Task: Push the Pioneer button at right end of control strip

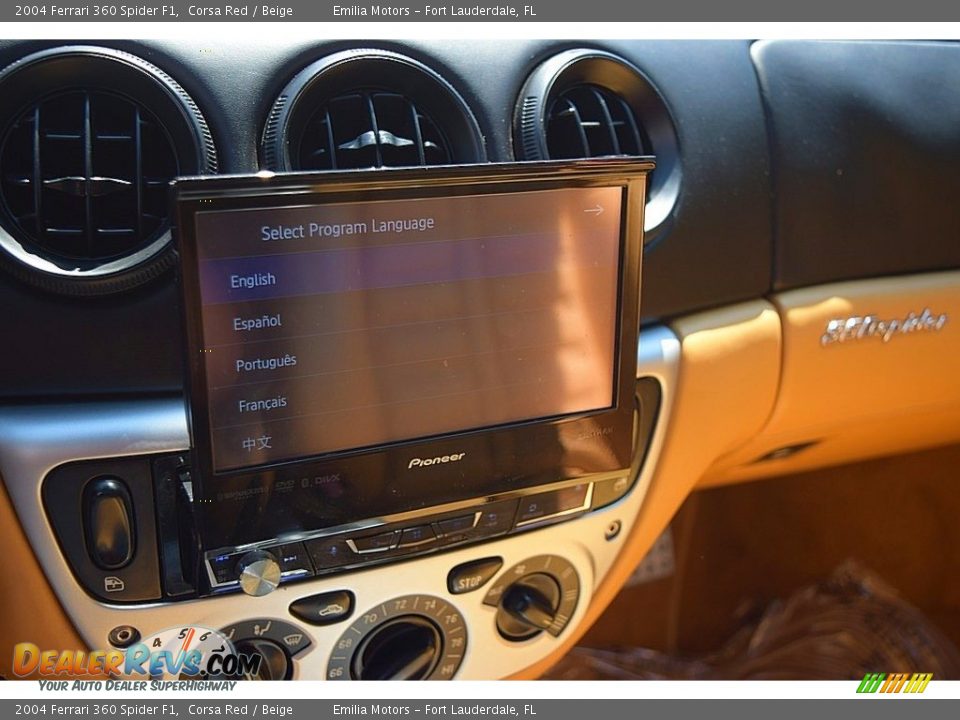Action: coord(554,506)
